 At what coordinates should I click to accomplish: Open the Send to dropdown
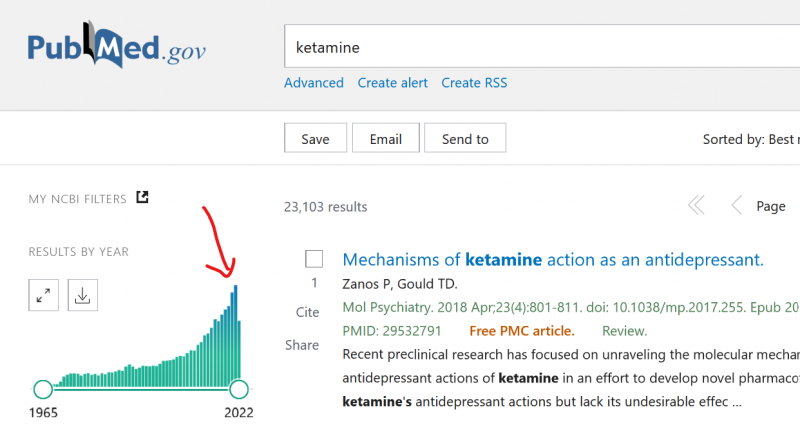pos(465,139)
